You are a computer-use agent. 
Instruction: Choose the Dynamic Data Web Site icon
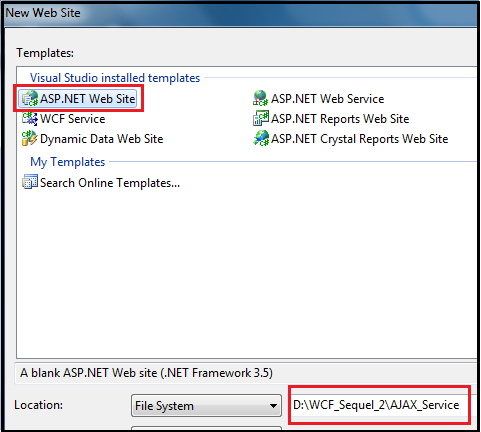[30, 138]
